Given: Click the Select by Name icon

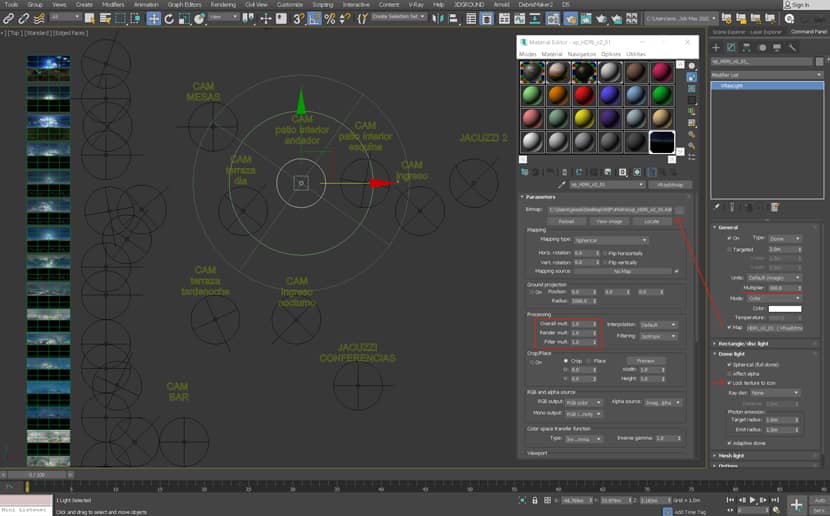Looking at the screenshot, I should [105, 19].
